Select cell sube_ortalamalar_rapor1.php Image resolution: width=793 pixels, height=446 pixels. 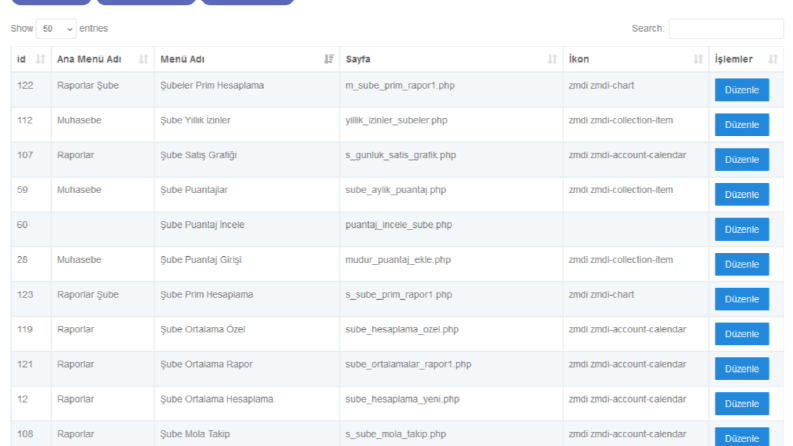(x=408, y=365)
